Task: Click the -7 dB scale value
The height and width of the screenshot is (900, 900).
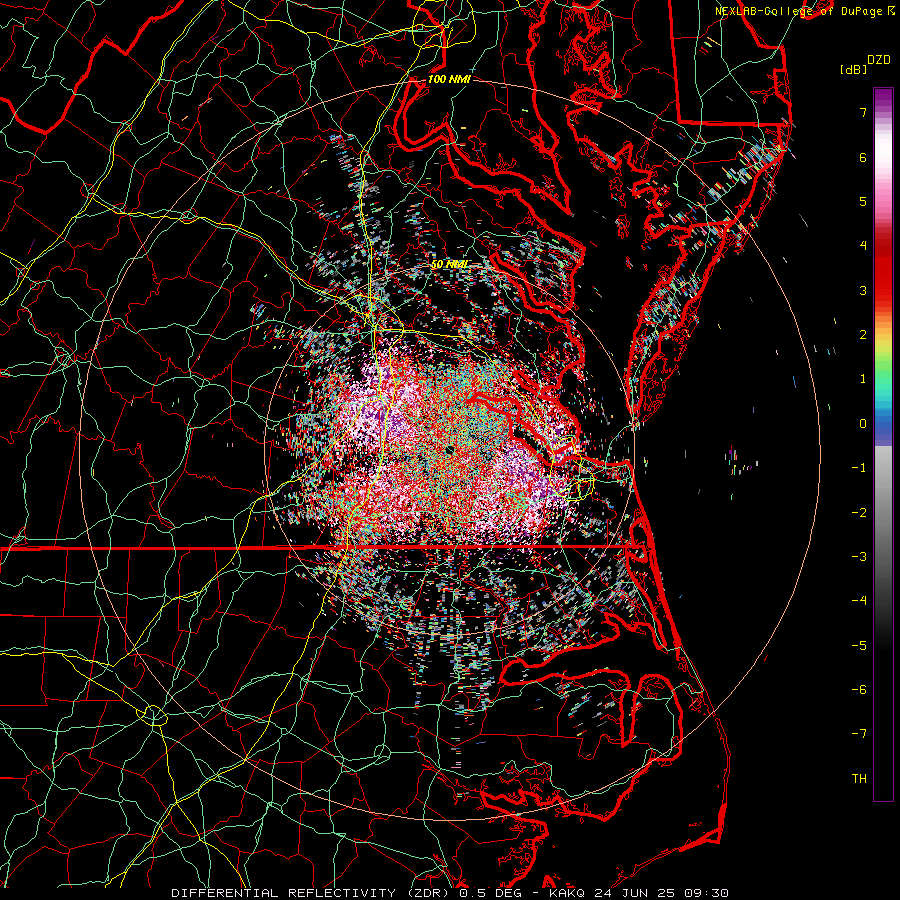Action: click(x=859, y=734)
